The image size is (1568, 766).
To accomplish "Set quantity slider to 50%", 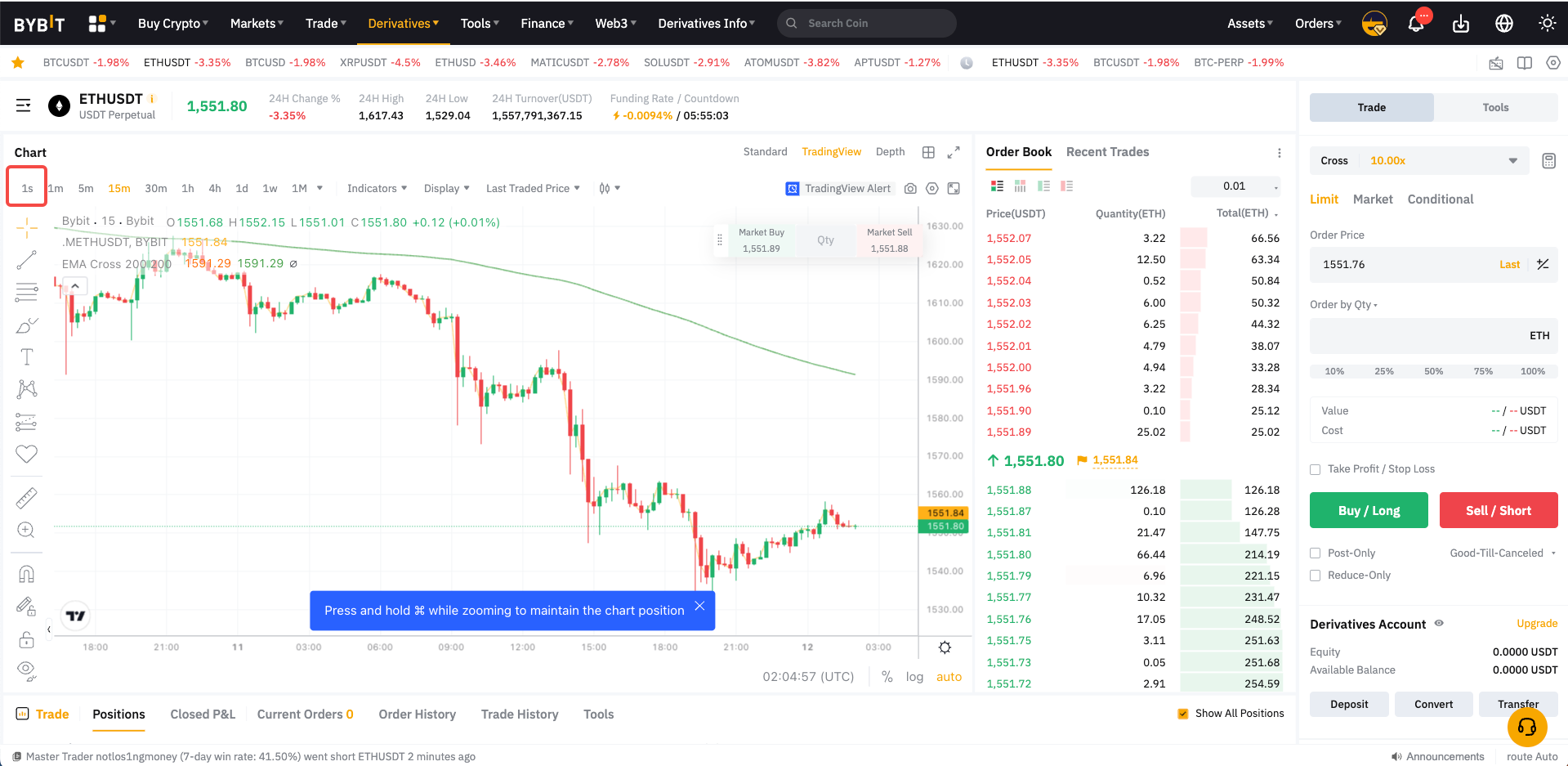I will point(1433,371).
